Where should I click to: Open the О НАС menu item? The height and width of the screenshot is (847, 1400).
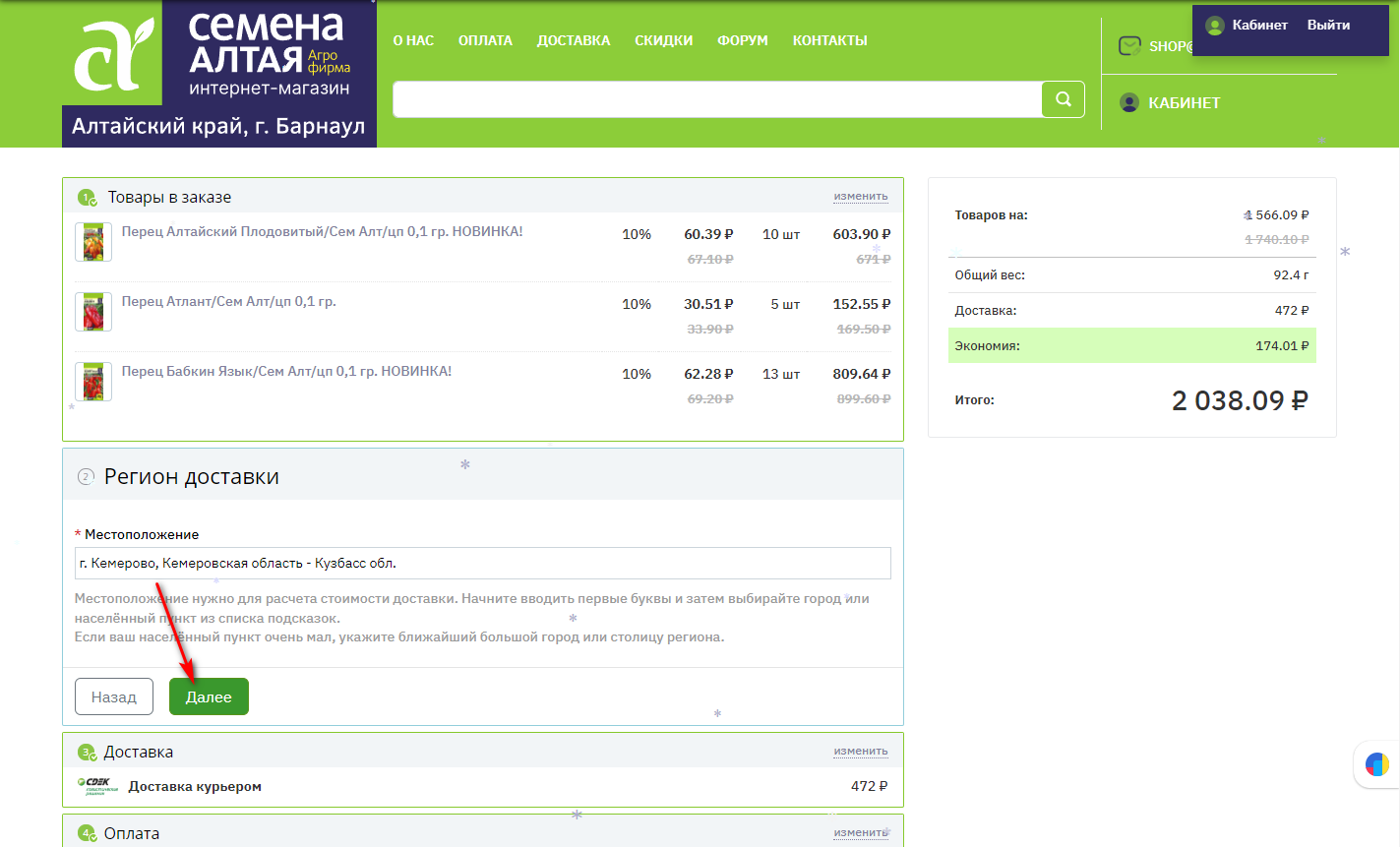413,40
